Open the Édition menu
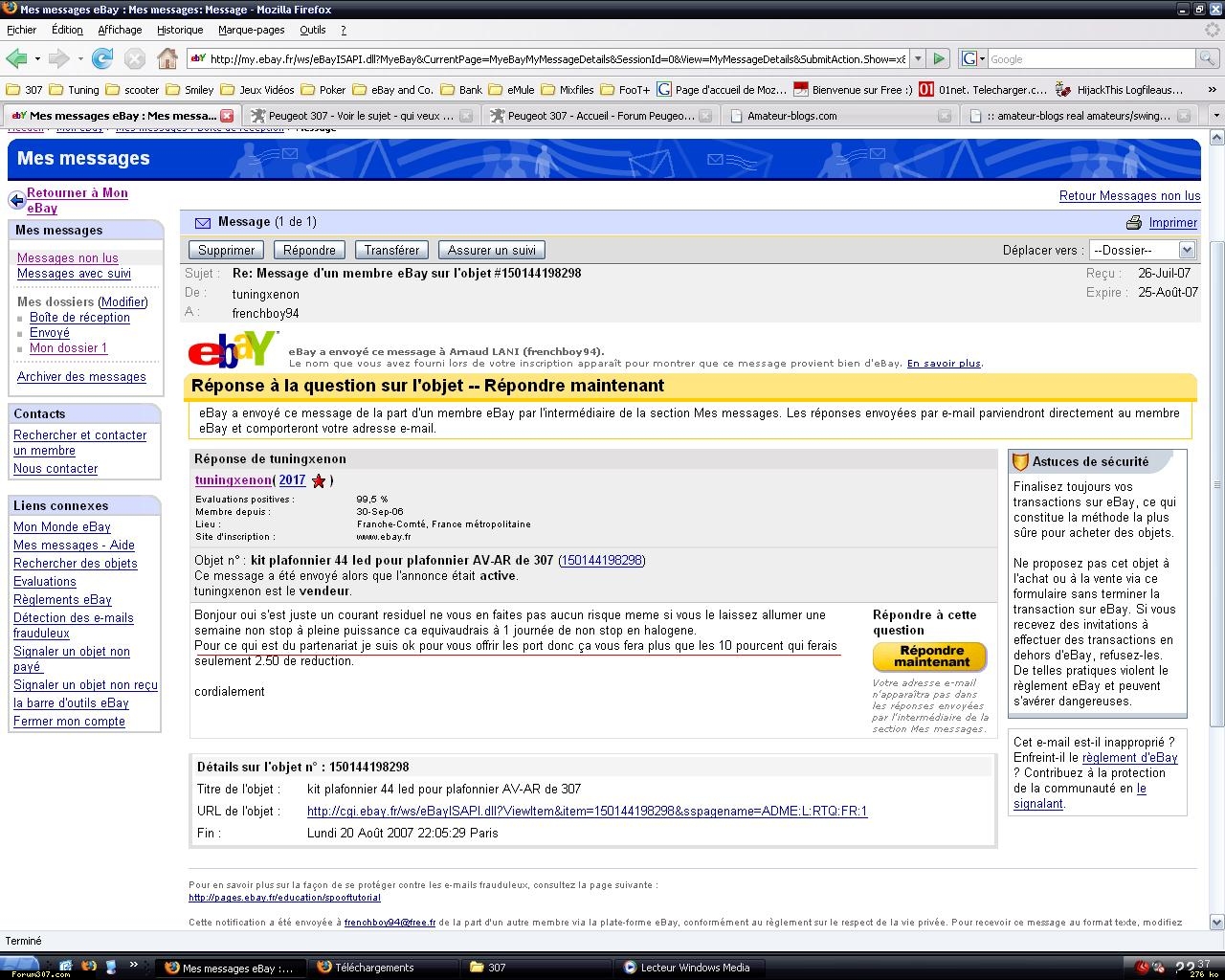Image resolution: width=1225 pixels, height=980 pixels. click(x=67, y=30)
